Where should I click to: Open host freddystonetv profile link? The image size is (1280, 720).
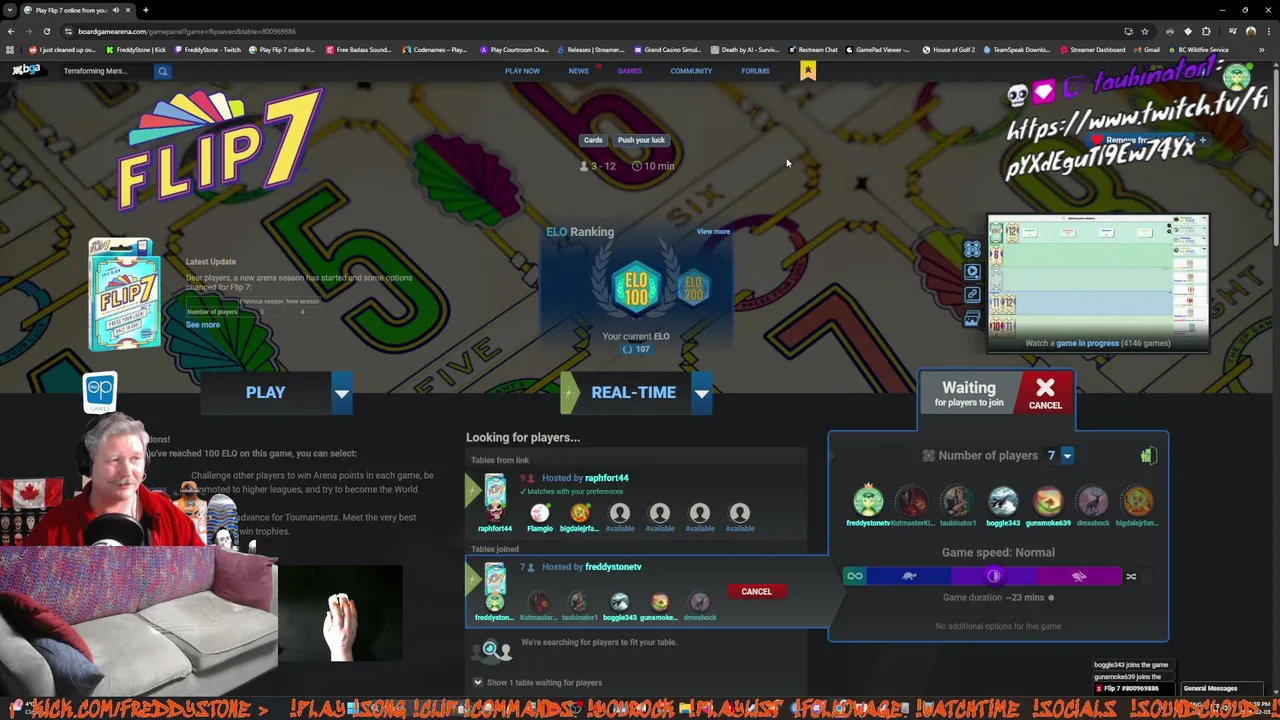pos(613,567)
